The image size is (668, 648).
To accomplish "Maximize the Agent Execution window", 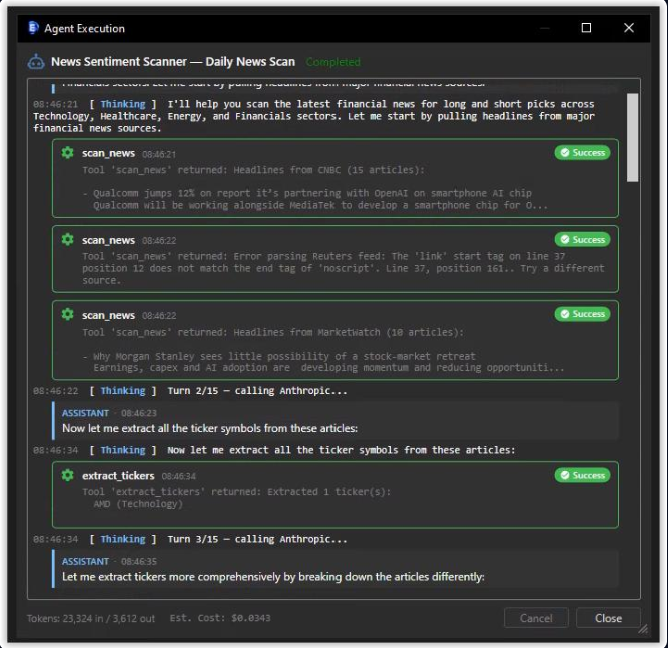I will tap(586, 28).
